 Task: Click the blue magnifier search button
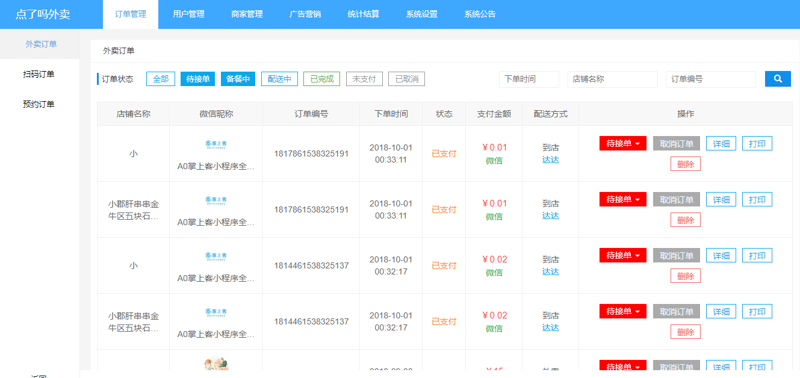pos(778,79)
